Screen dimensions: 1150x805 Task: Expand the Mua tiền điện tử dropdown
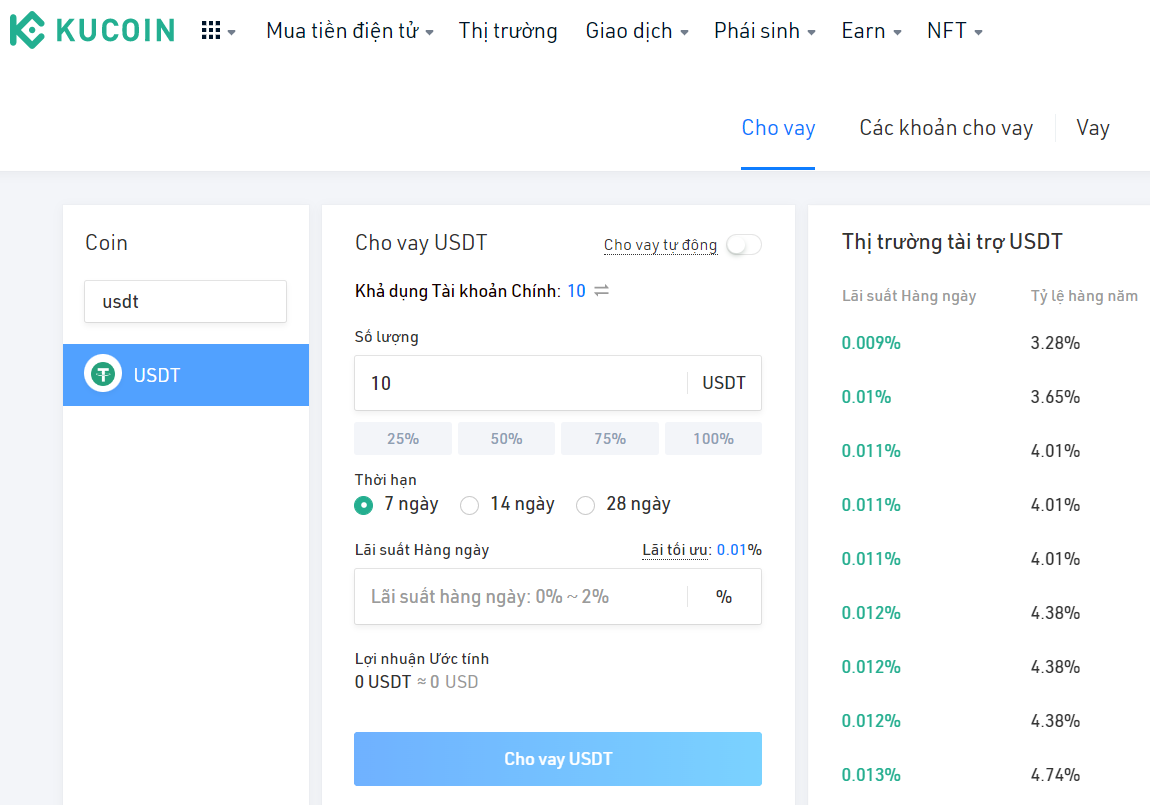(350, 31)
